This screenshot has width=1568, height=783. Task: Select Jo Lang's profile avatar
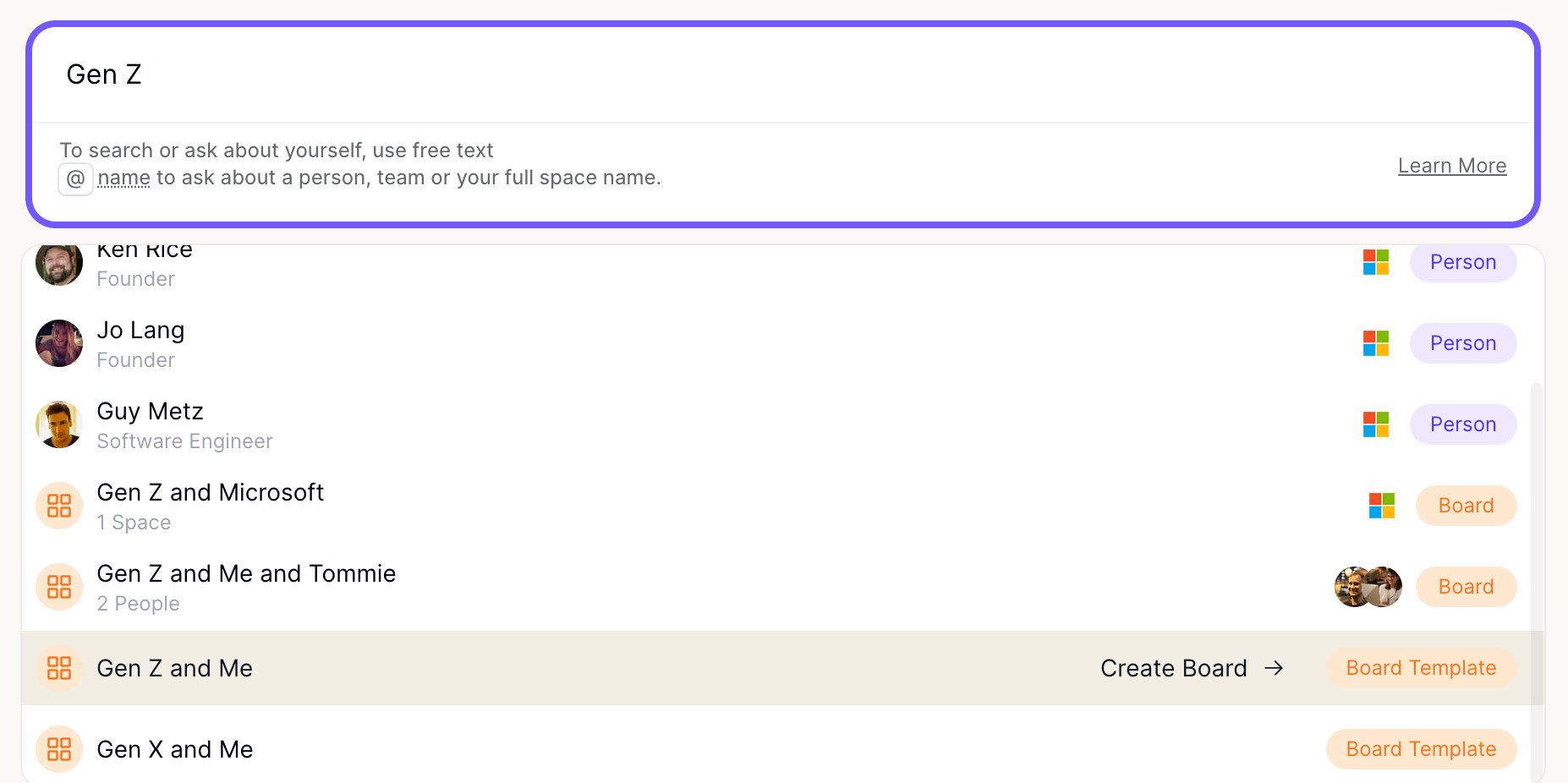point(59,343)
